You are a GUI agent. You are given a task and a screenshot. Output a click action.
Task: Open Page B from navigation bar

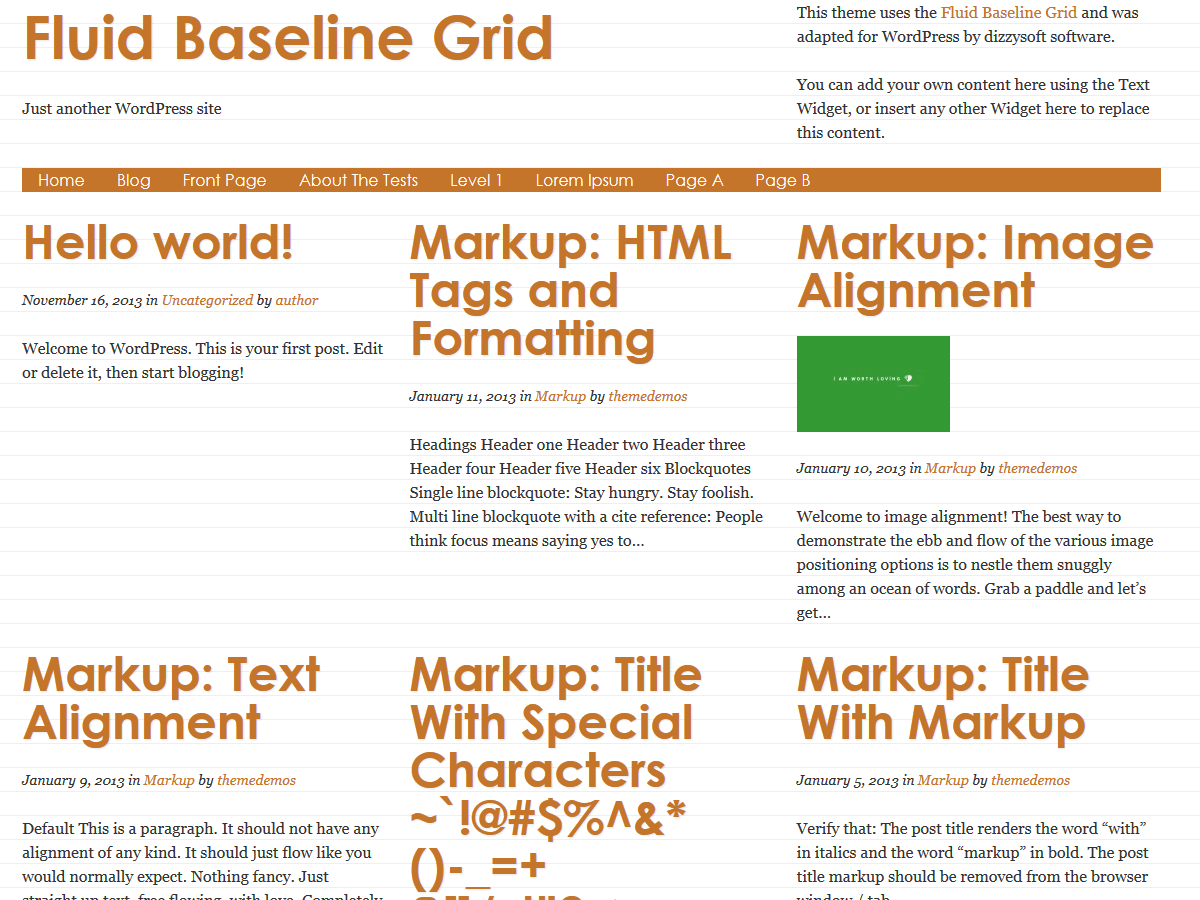tap(782, 180)
